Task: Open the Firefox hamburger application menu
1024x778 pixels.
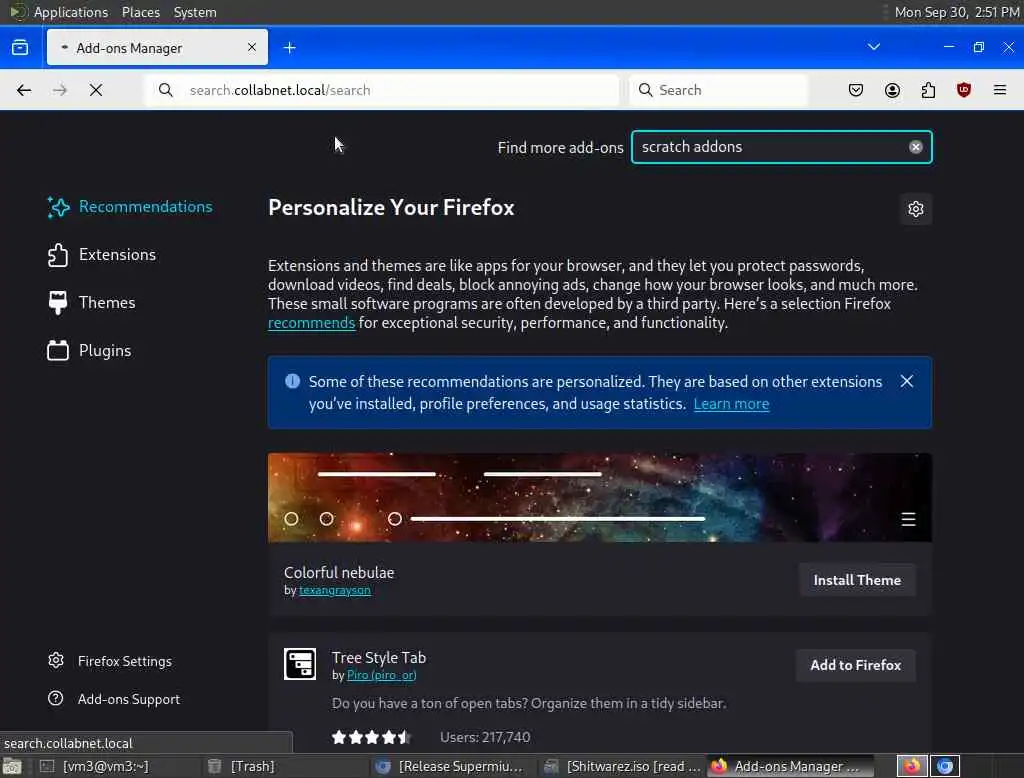Action: (1000, 90)
